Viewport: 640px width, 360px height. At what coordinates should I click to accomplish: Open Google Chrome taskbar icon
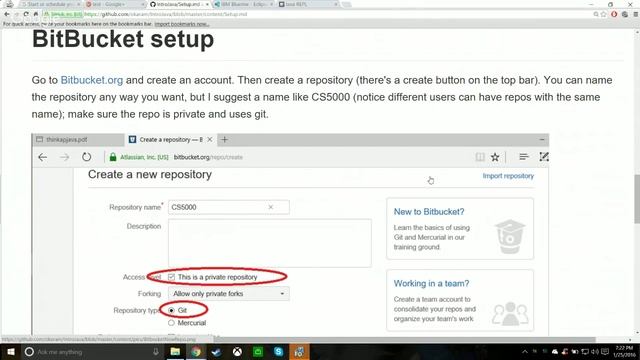click(196, 351)
